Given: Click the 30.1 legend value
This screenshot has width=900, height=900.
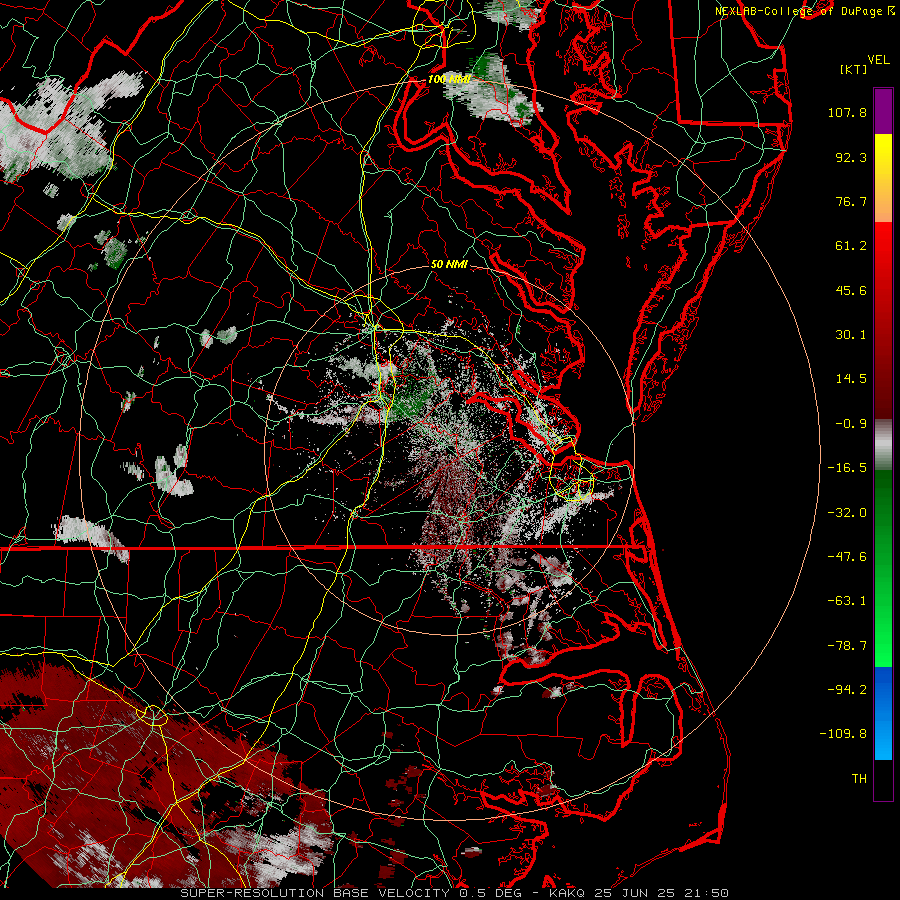Looking at the screenshot, I should pos(851,335).
